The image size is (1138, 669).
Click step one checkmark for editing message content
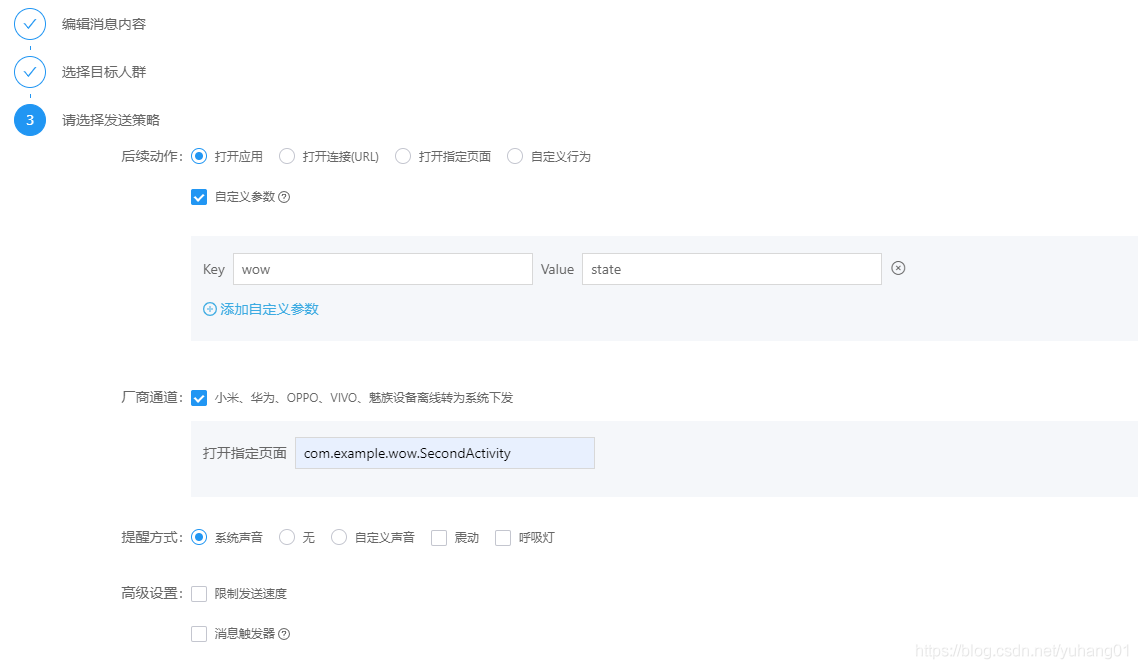coord(30,24)
